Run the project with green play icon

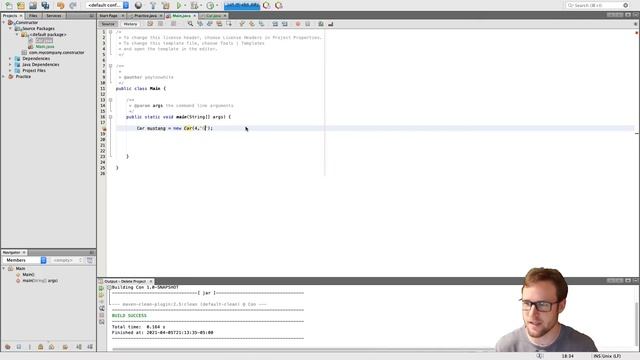pyautogui.click(x=179, y=5)
